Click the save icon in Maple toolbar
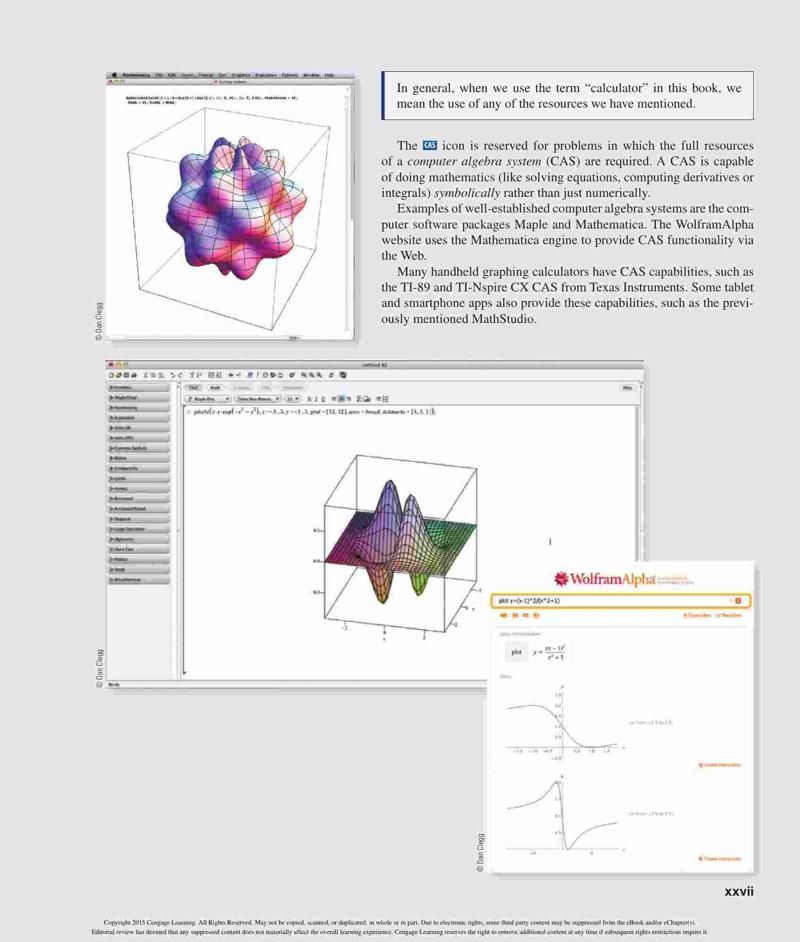This screenshot has width=800, height=942. point(126,375)
